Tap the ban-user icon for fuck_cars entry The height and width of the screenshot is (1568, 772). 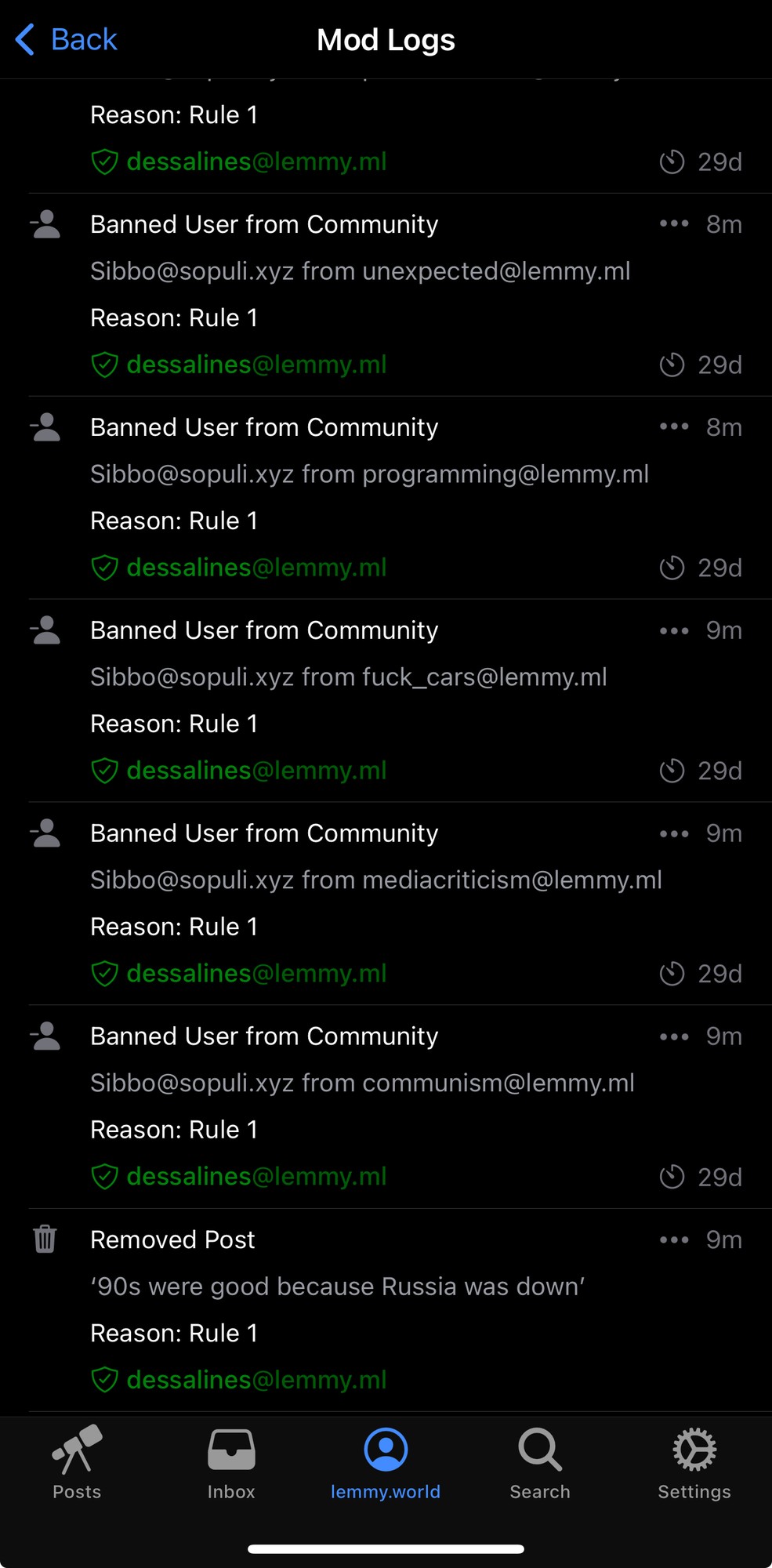[x=45, y=630]
